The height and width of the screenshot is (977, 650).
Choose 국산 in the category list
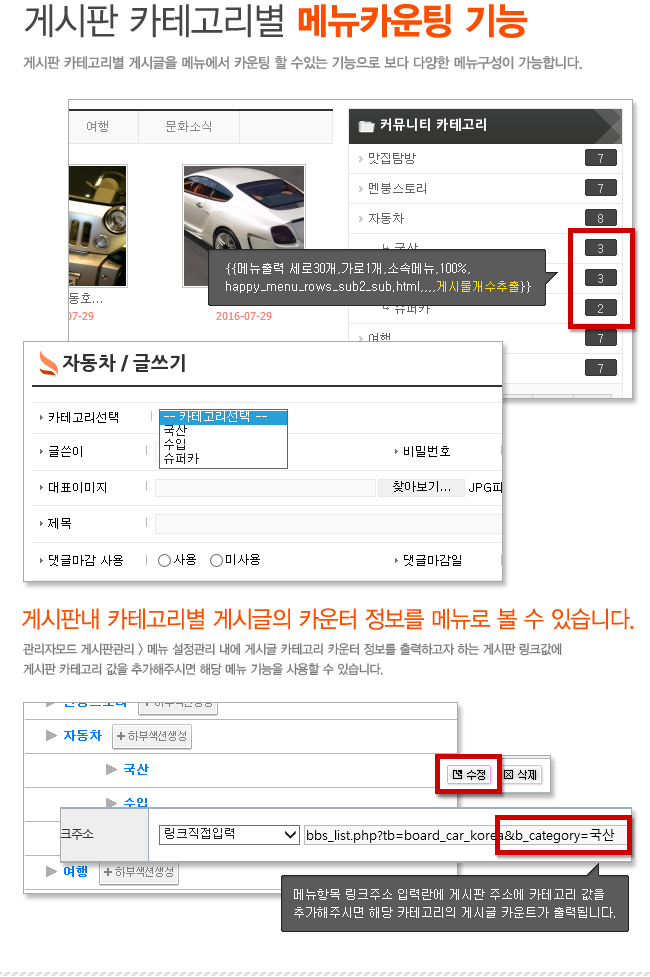pyautogui.click(x=175, y=431)
